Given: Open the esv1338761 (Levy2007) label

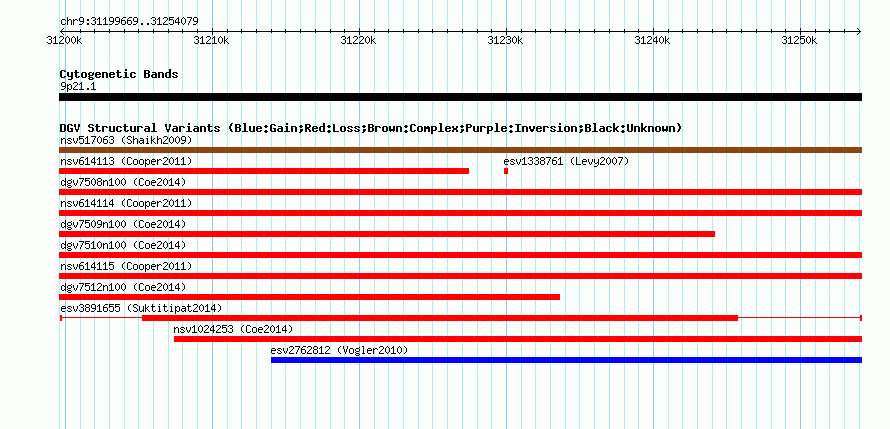Looking at the screenshot, I should coord(566,161).
